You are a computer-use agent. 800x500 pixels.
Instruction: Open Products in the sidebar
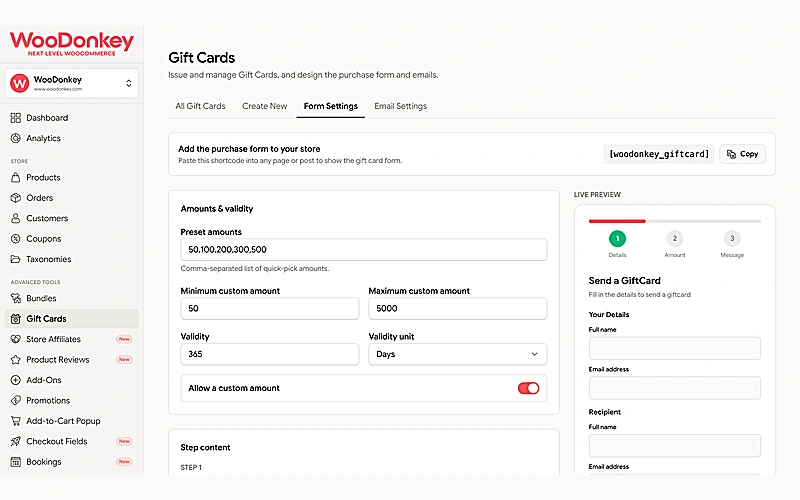pos(71,178)
